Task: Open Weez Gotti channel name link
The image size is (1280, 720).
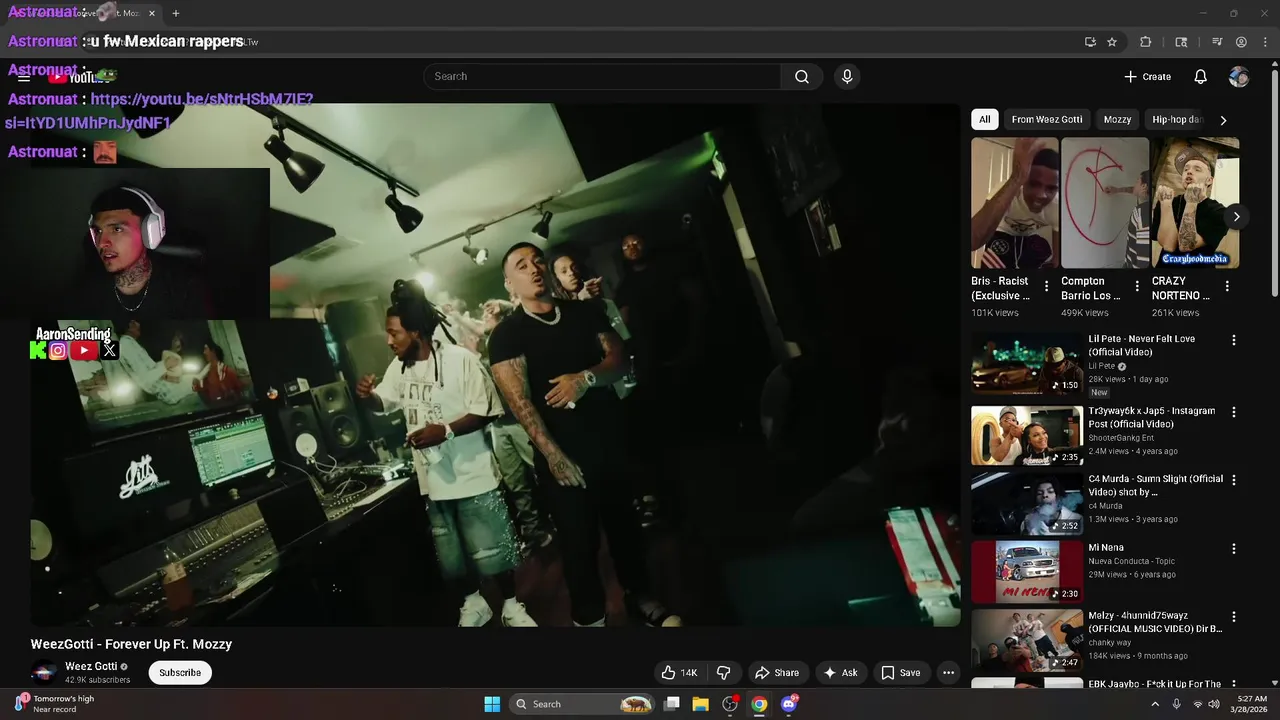Action: [92, 667]
